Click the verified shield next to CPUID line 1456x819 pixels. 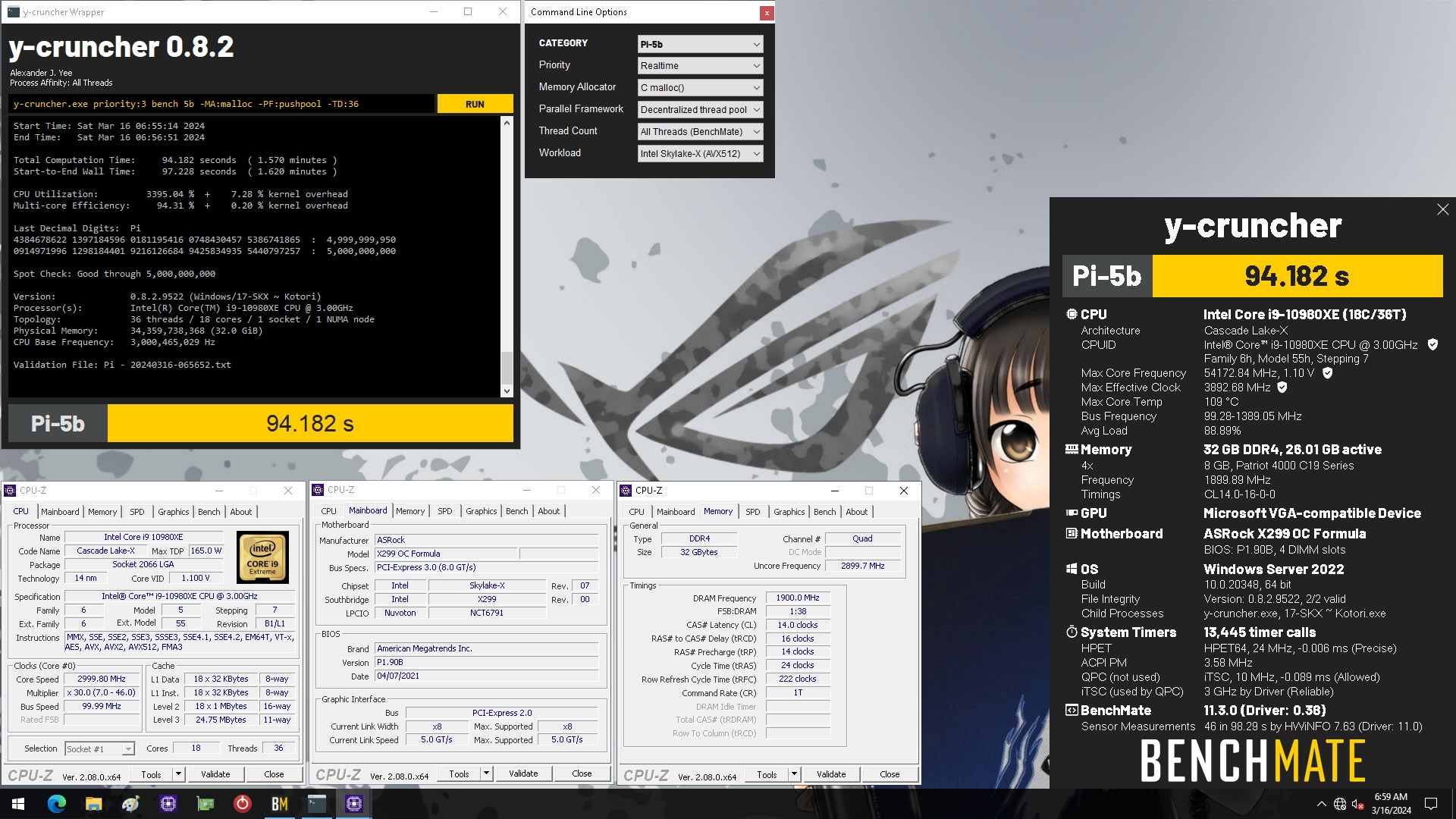(x=1432, y=344)
